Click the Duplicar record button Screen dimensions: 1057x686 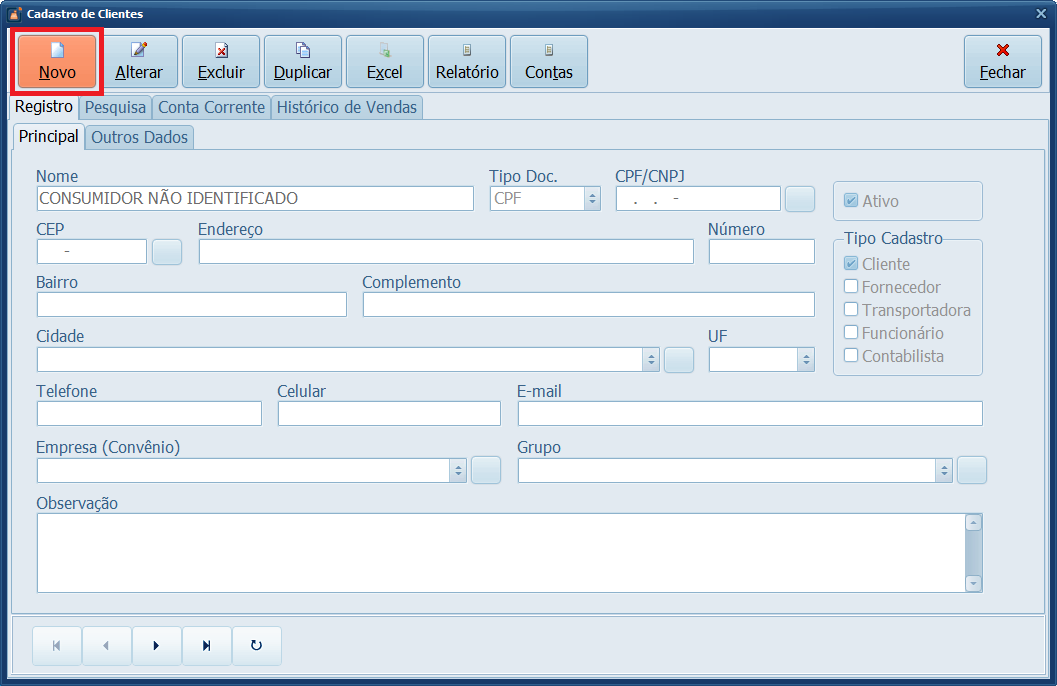coord(303,62)
